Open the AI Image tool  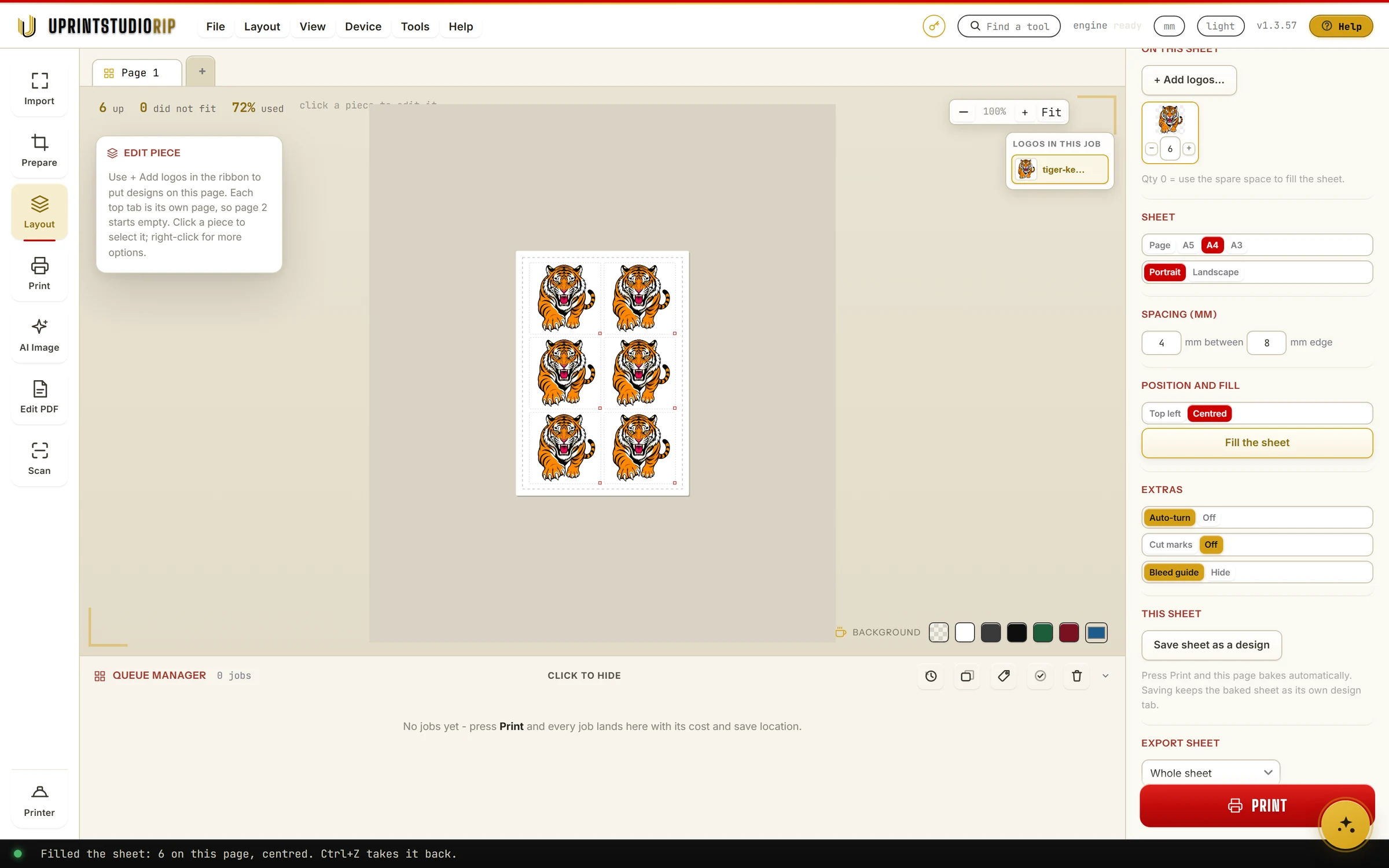[x=39, y=335]
